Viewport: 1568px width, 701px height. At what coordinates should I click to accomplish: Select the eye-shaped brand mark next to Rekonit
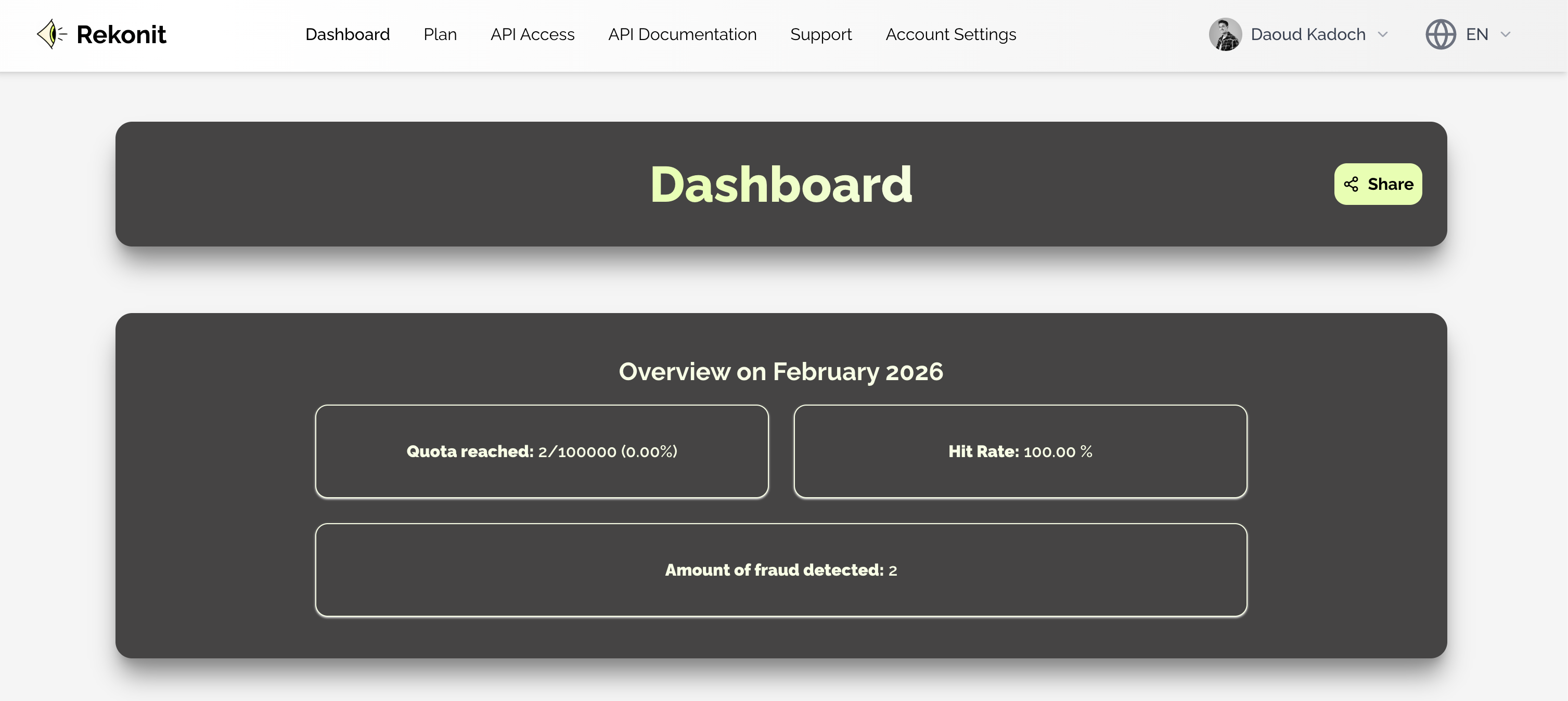[x=52, y=33]
